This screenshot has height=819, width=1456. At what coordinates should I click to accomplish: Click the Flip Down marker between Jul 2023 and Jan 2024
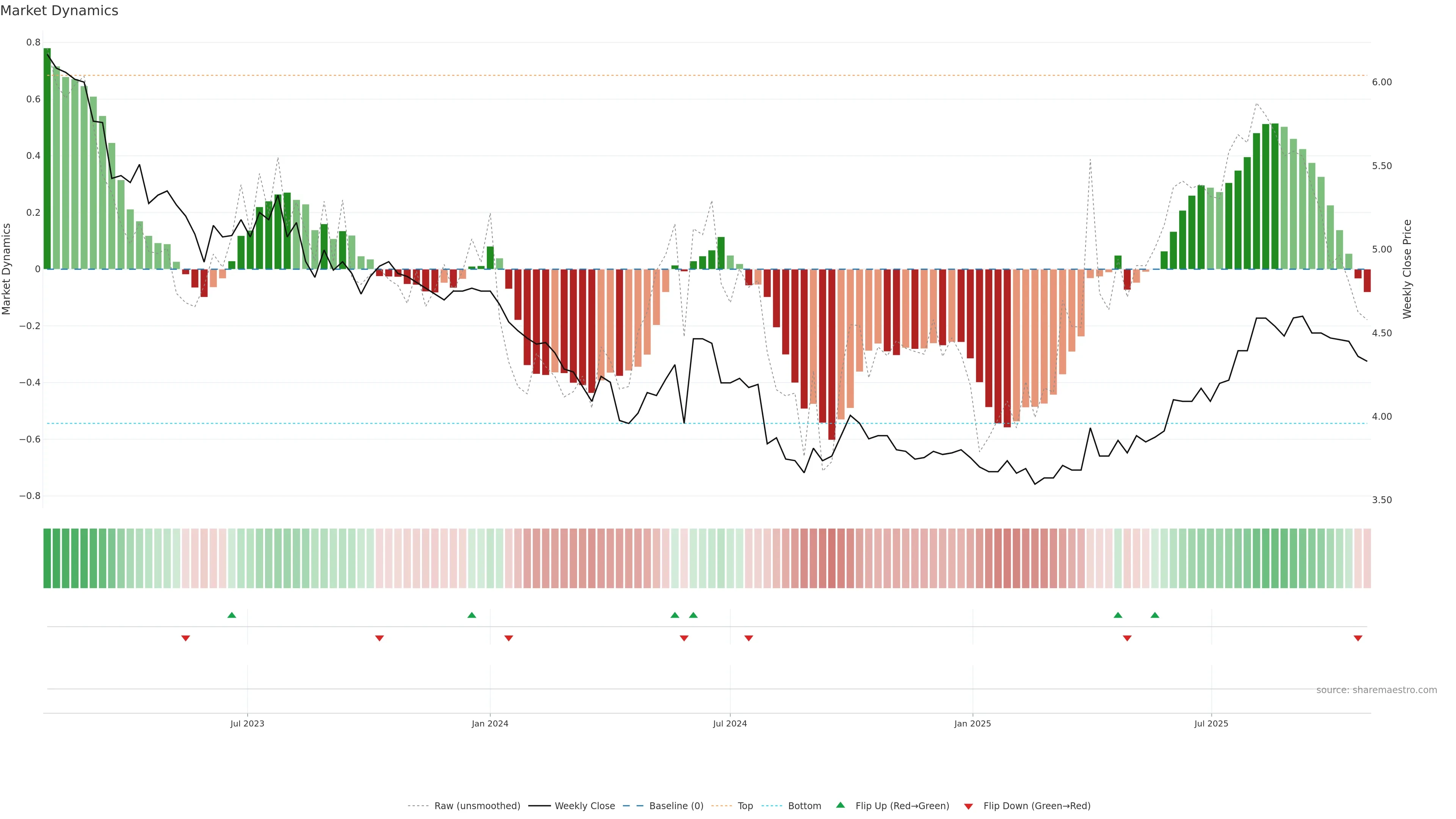click(x=380, y=638)
